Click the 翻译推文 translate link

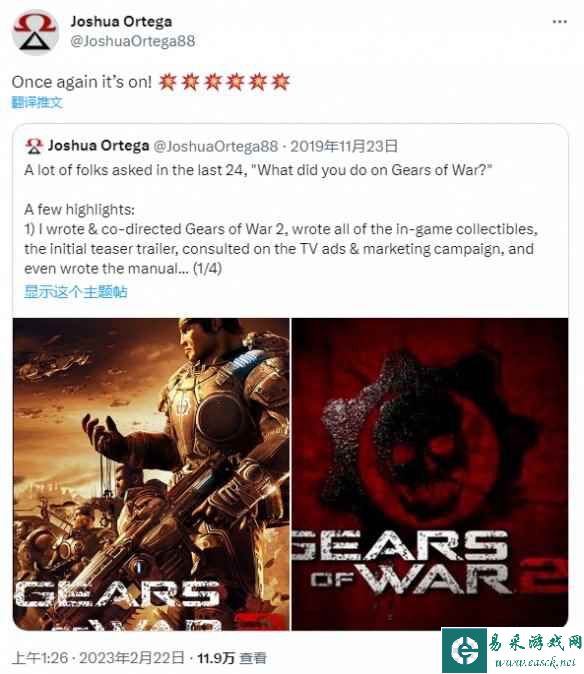click(x=37, y=102)
